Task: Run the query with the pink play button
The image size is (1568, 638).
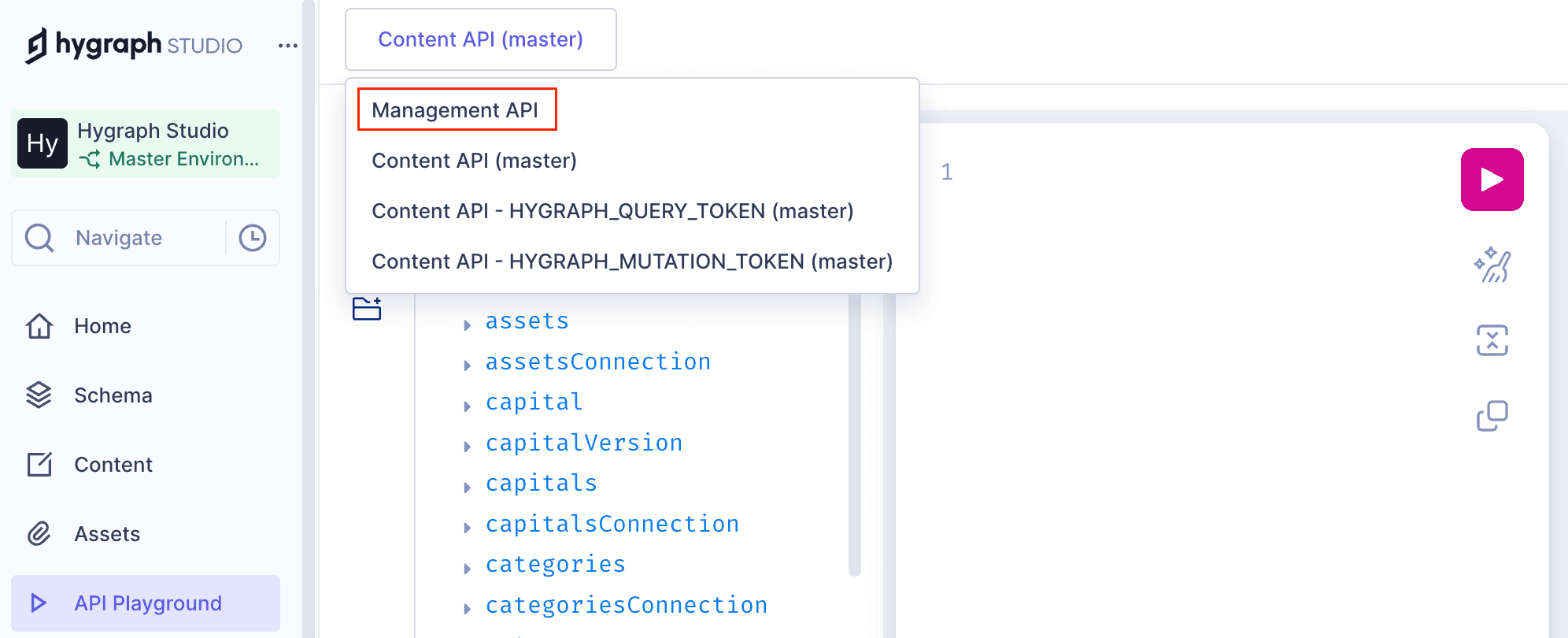Action: (1492, 180)
